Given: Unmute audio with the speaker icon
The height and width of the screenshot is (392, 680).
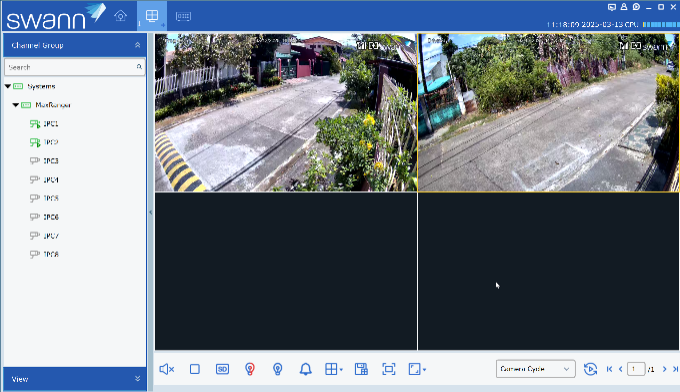Looking at the screenshot, I should (167, 369).
